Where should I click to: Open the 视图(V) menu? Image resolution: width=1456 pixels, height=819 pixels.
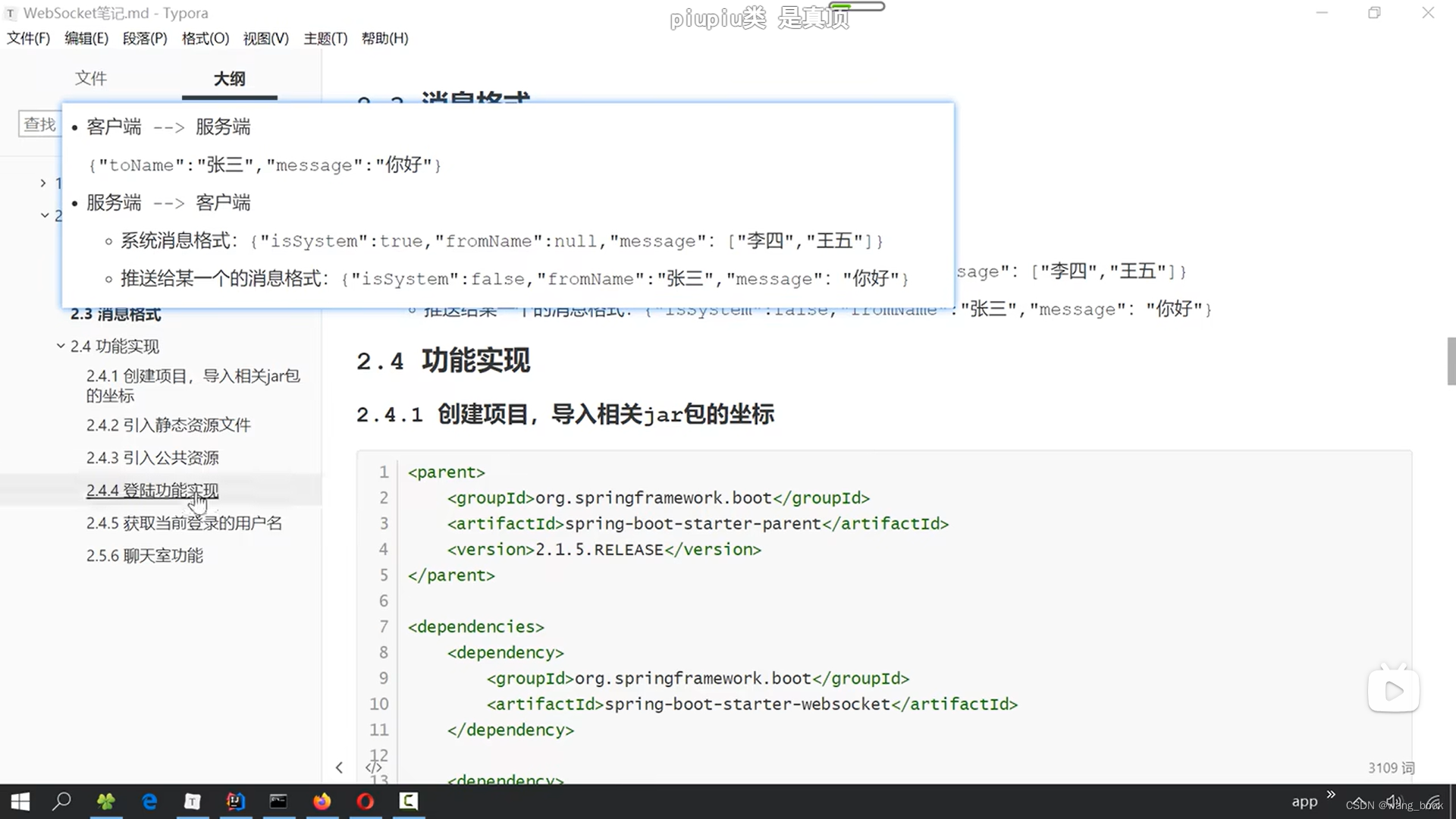point(265,38)
